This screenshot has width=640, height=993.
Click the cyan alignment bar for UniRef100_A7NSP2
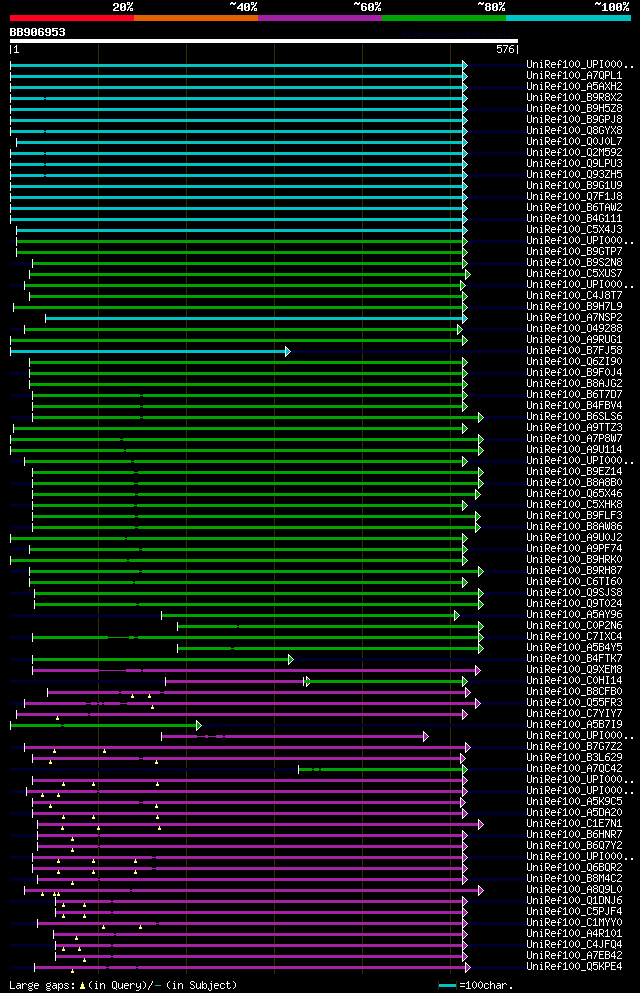(x=254, y=319)
